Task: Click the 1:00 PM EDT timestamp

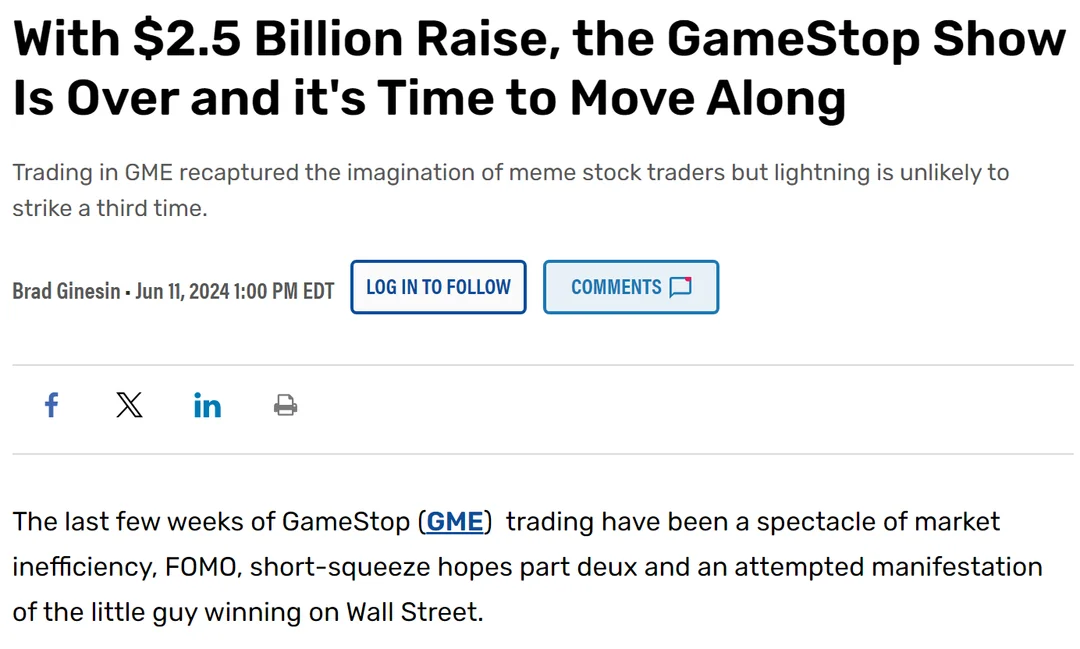Action: 284,291
